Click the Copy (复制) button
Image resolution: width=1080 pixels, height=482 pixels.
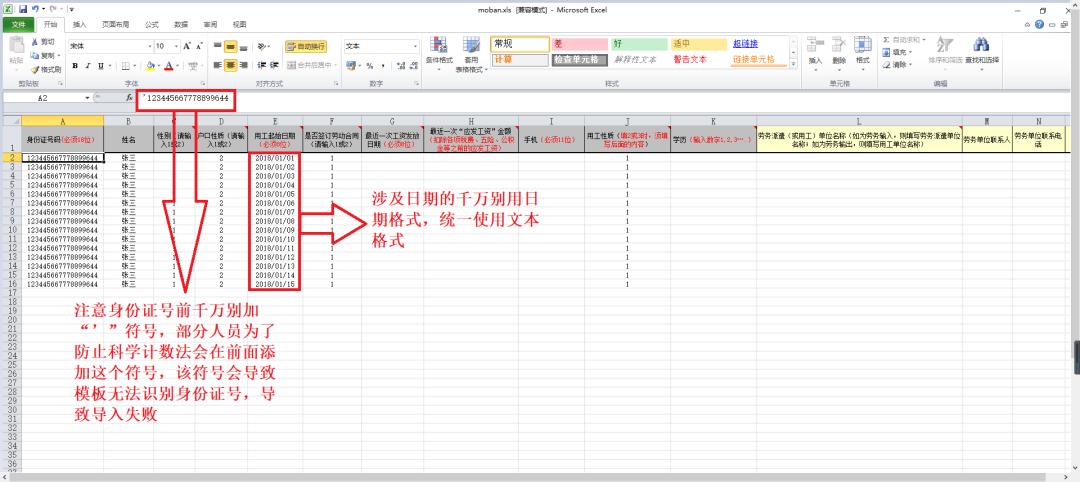[x=43, y=56]
